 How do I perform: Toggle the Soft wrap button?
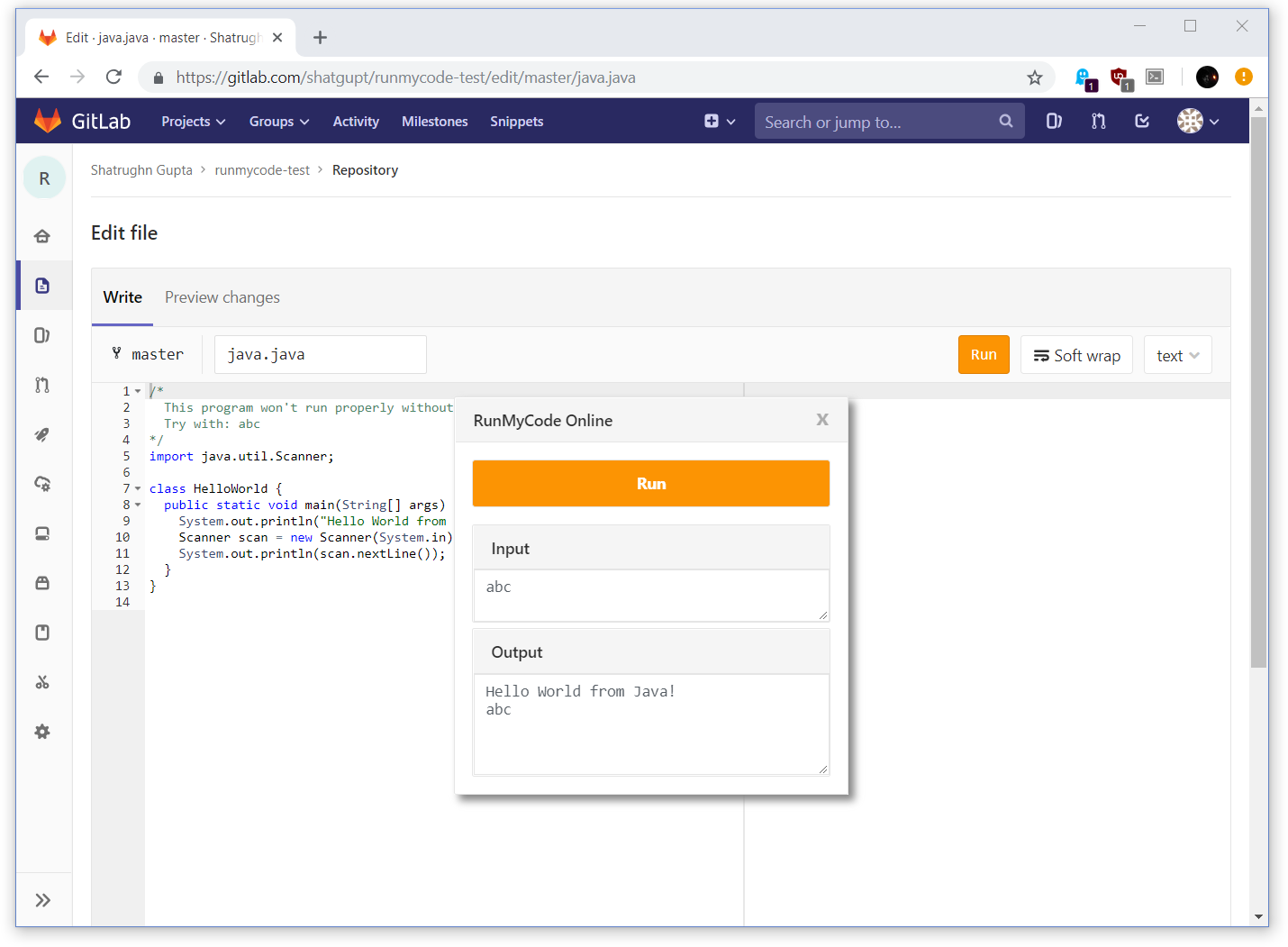coord(1076,355)
